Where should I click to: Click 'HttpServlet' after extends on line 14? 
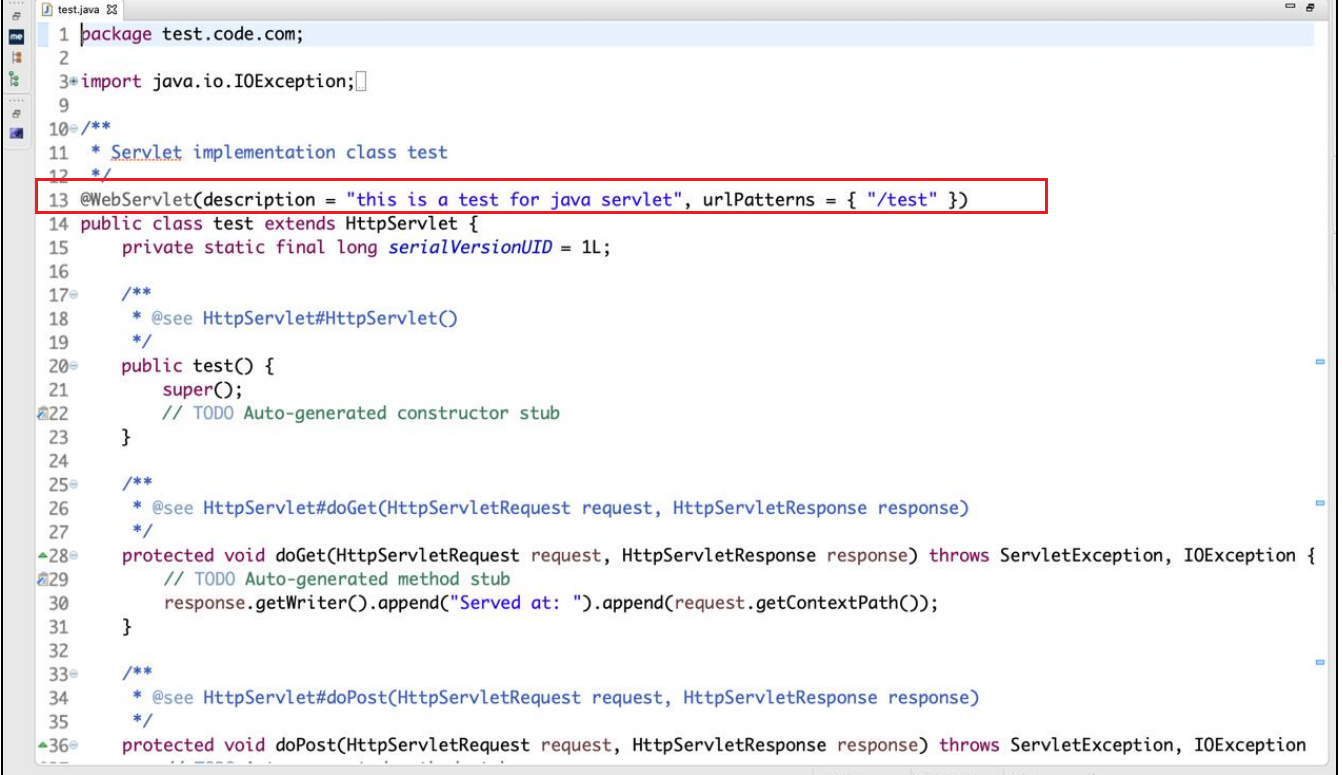(401, 224)
